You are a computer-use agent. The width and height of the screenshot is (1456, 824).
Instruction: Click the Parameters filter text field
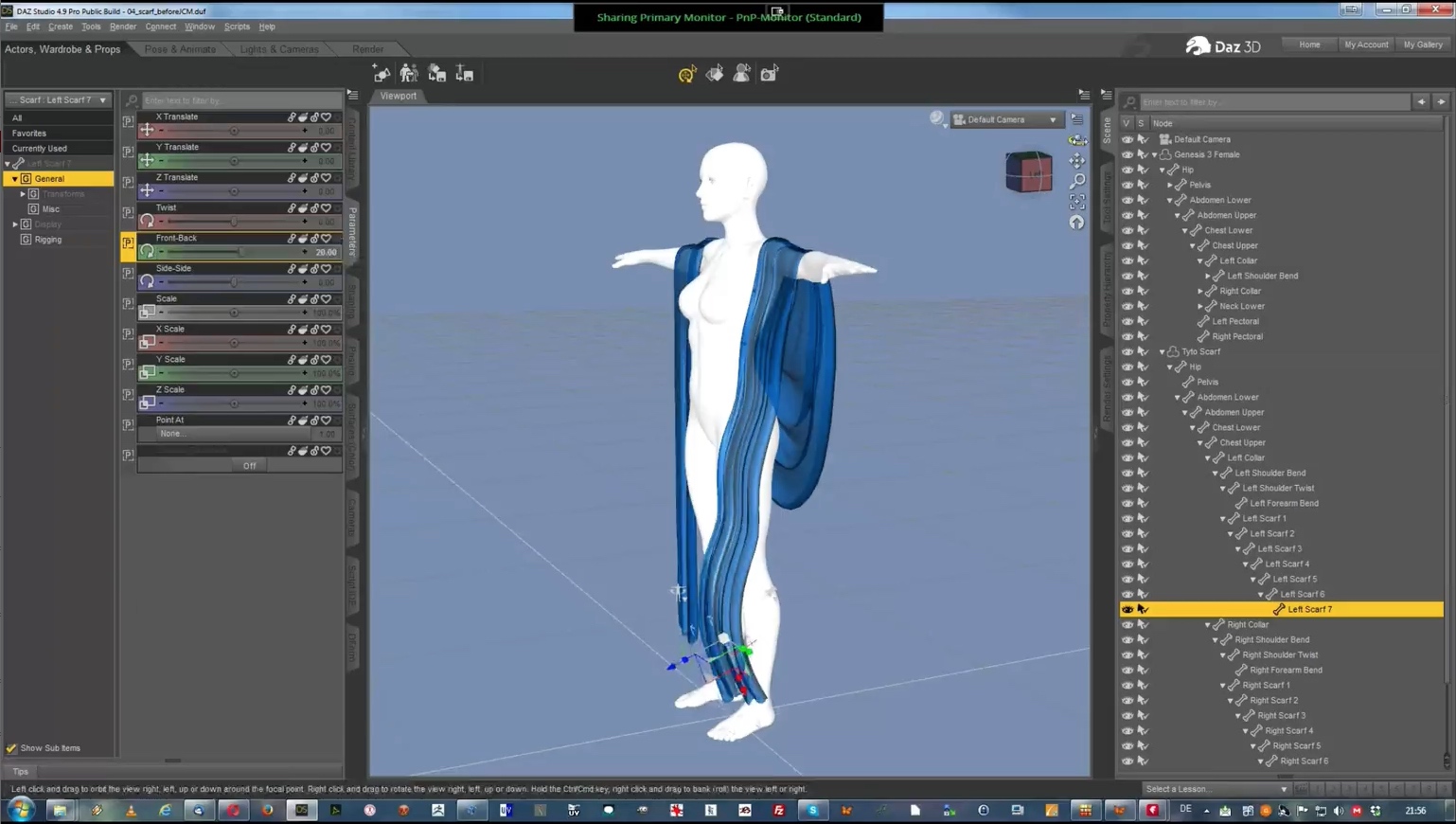pyautogui.click(x=240, y=100)
